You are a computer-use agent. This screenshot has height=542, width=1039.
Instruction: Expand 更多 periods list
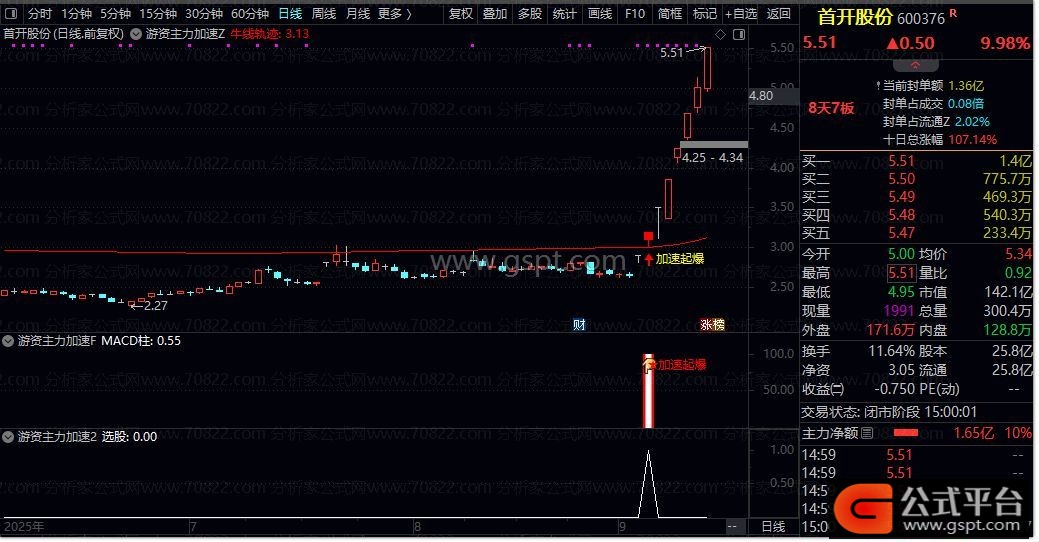(394, 13)
